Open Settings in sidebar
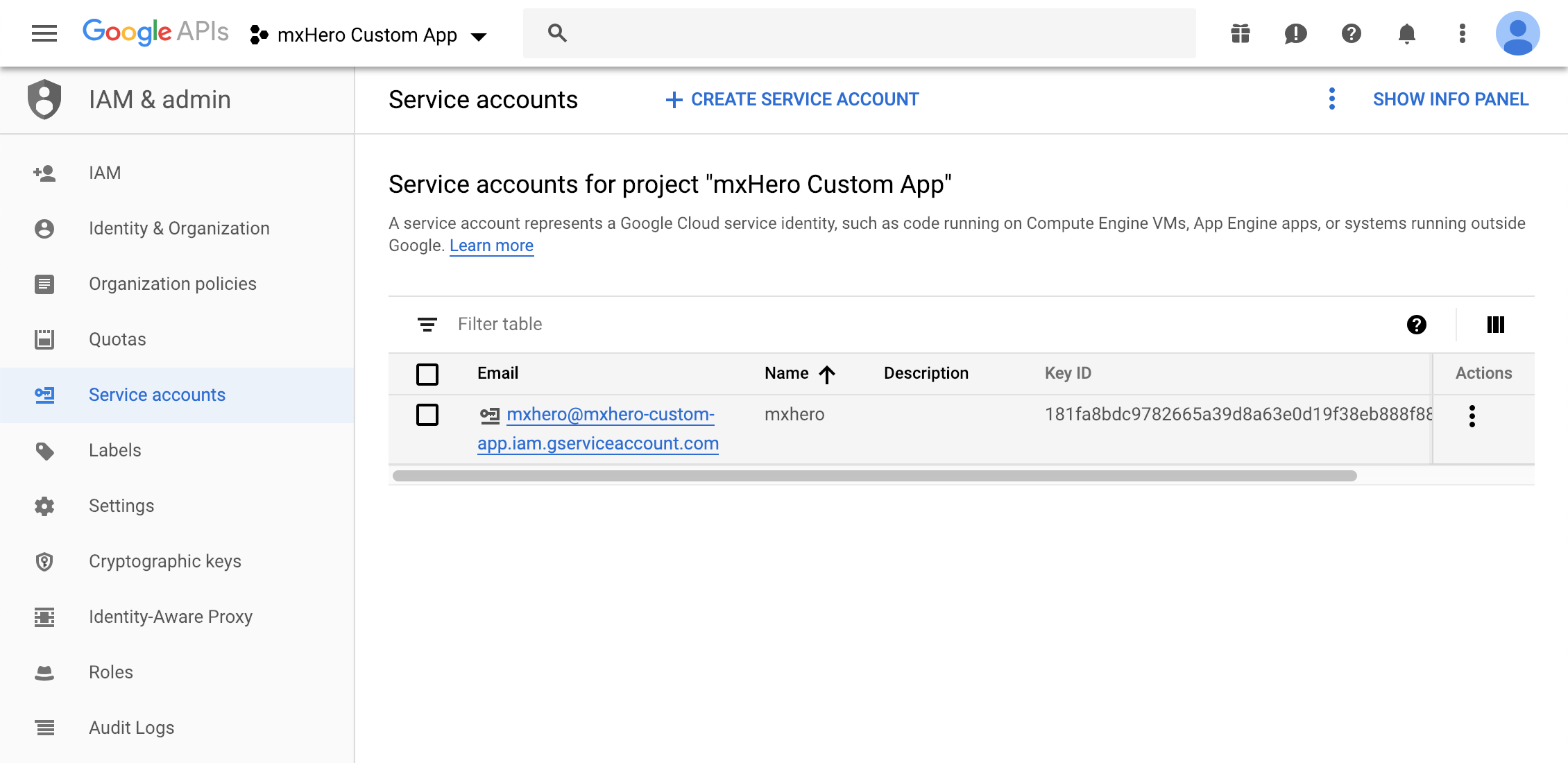This screenshot has height=763, width=1568. pos(177,506)
